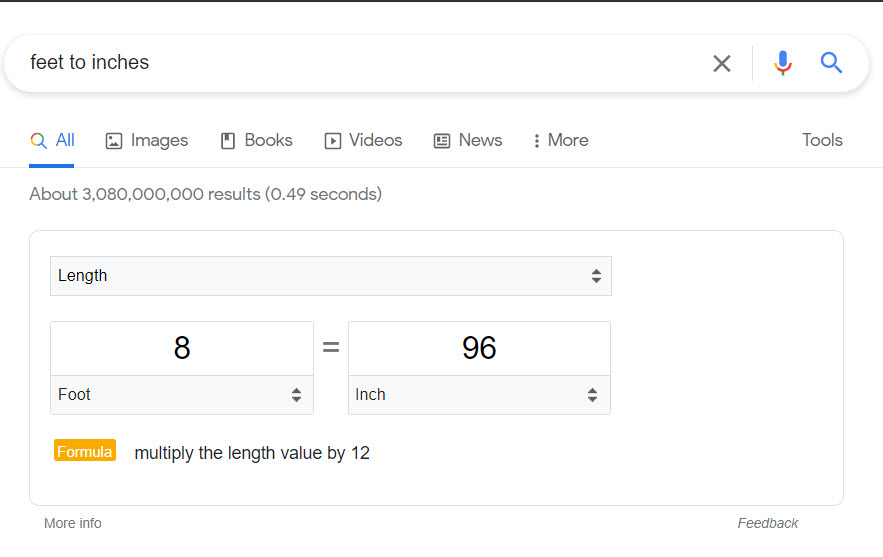
Task: Select the Videos tab label
Action: [376, 140]
